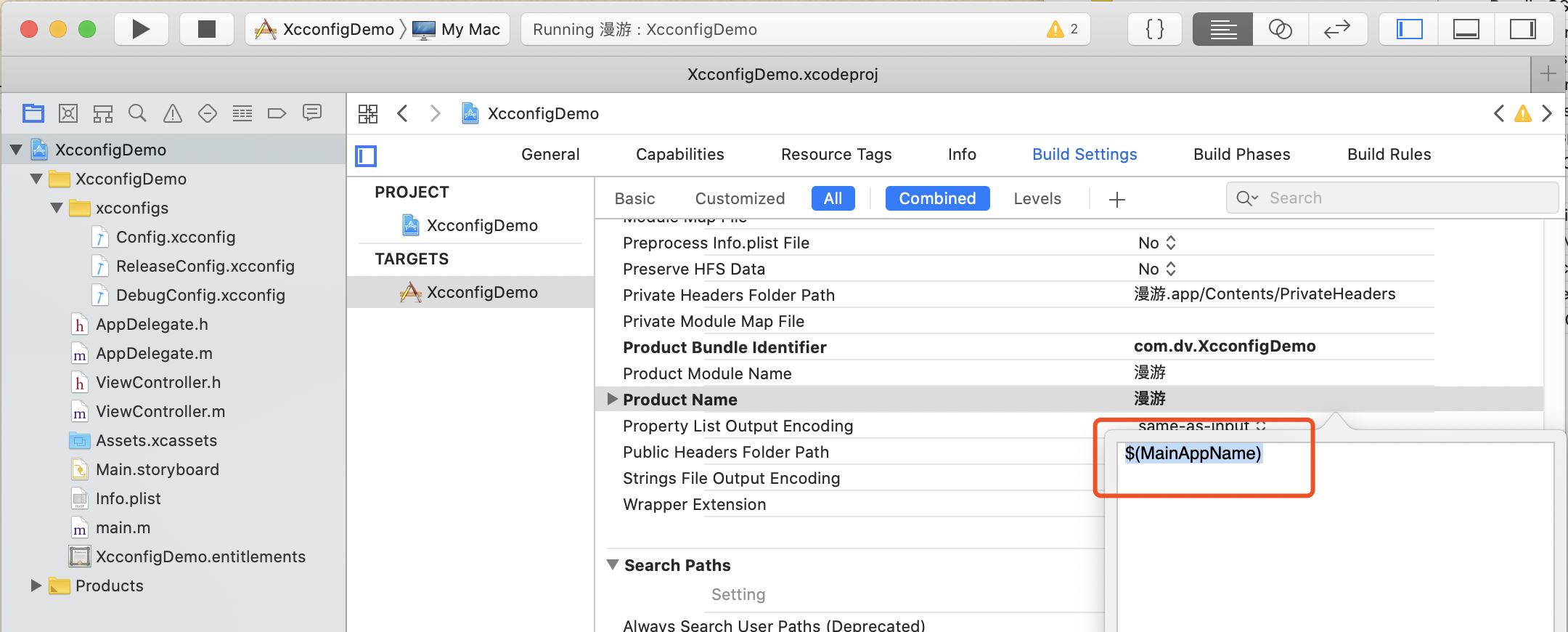Choose the My Mac run destination
1568x632 pixels.
(x=457, y=29)
